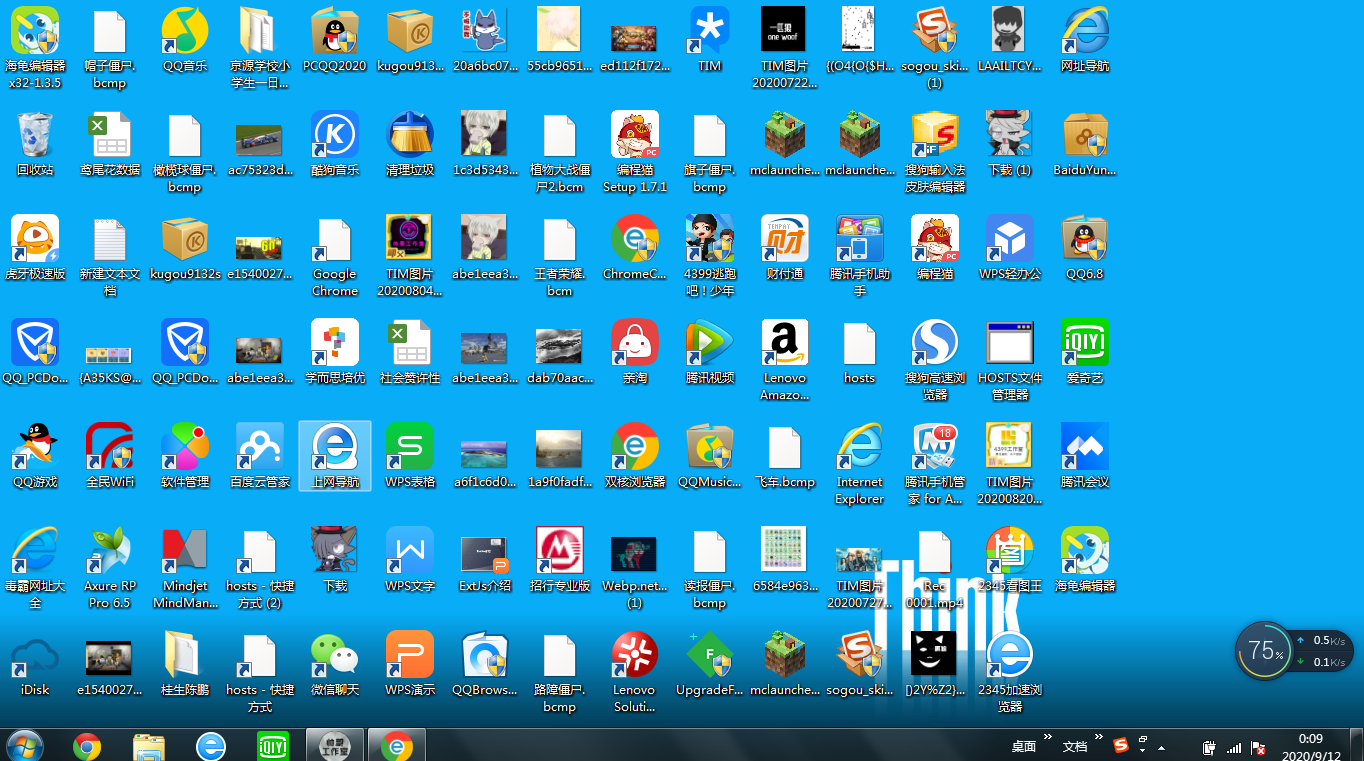The width and height of the screenshot is (1364, 761).
Task: Launch the 清理垃圾 broom icon
Action: 410,144
